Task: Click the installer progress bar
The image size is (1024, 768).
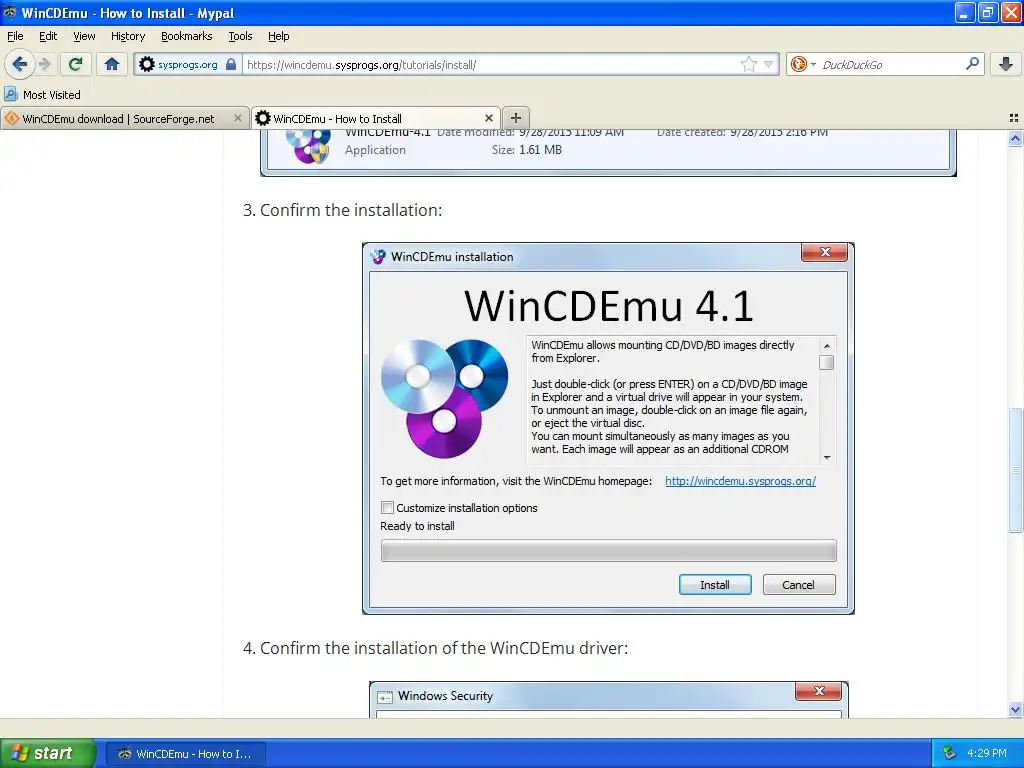Action: pos(609,551)
